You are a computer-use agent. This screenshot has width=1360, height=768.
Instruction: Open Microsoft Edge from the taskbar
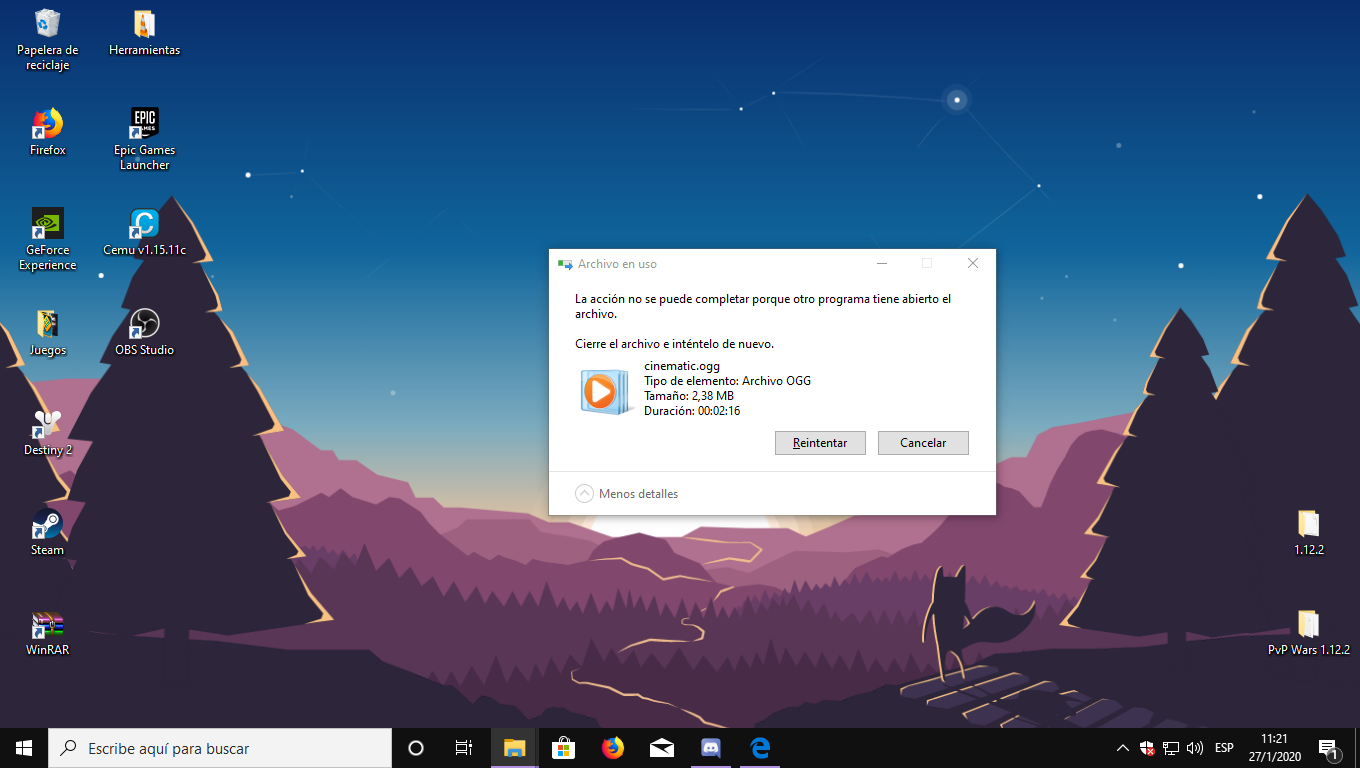(x=760, y=748)
